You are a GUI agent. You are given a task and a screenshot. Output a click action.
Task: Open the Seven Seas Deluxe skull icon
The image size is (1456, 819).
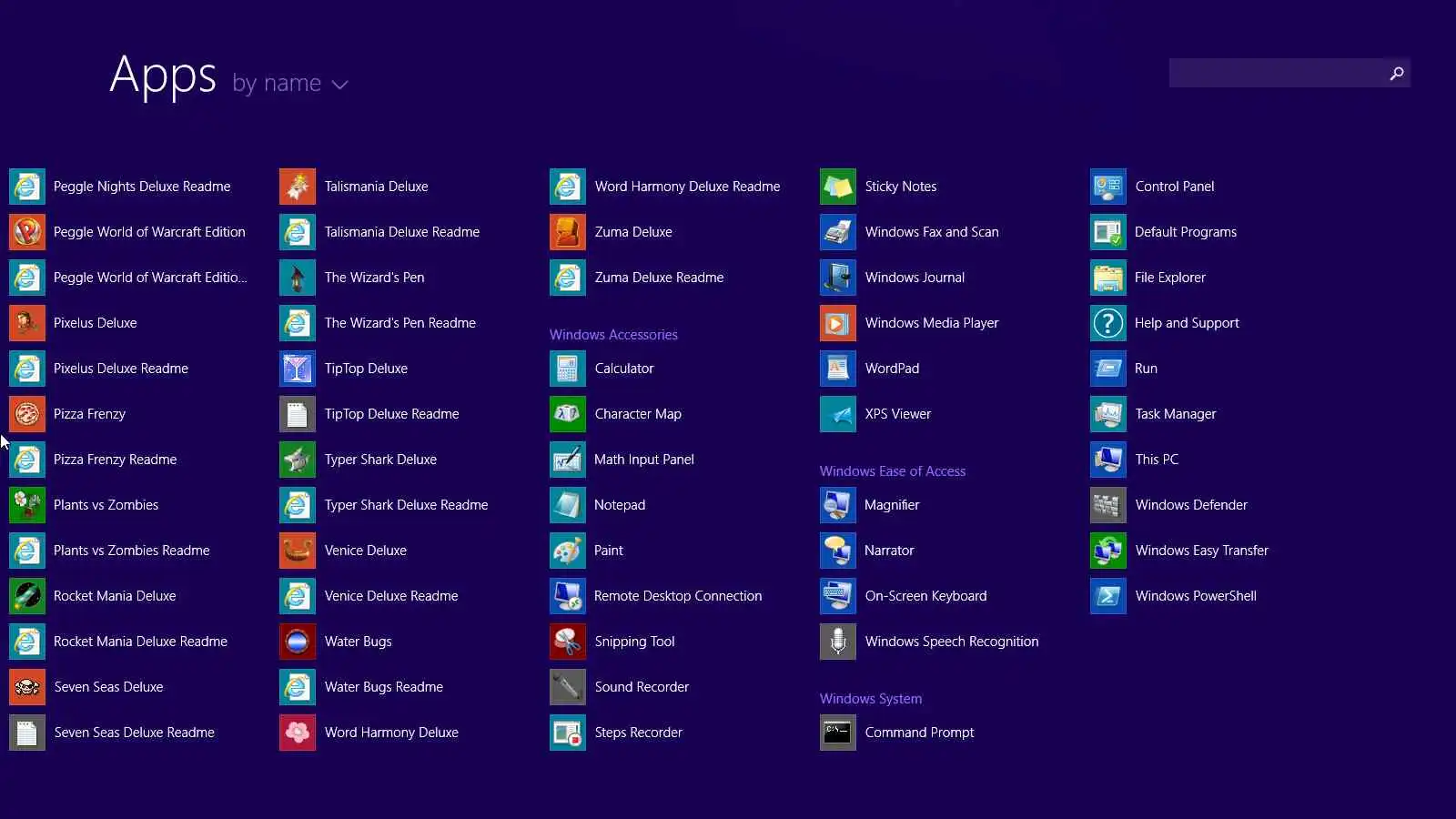point(27,687)
